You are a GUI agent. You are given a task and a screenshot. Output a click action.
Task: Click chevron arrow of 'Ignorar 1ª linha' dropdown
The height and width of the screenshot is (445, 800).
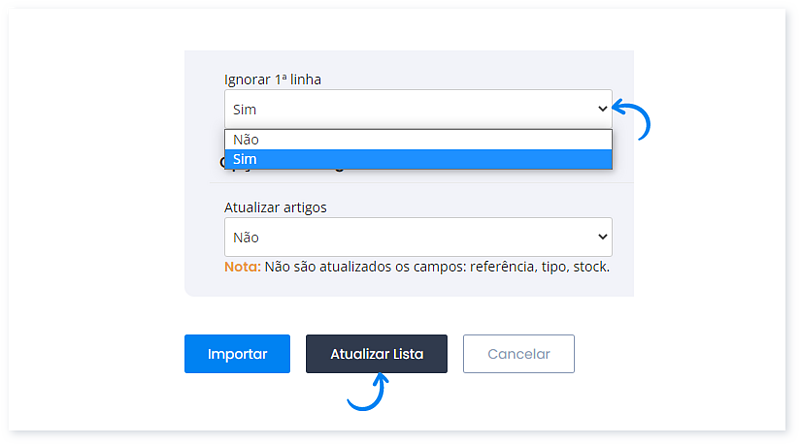coord(602,108)
